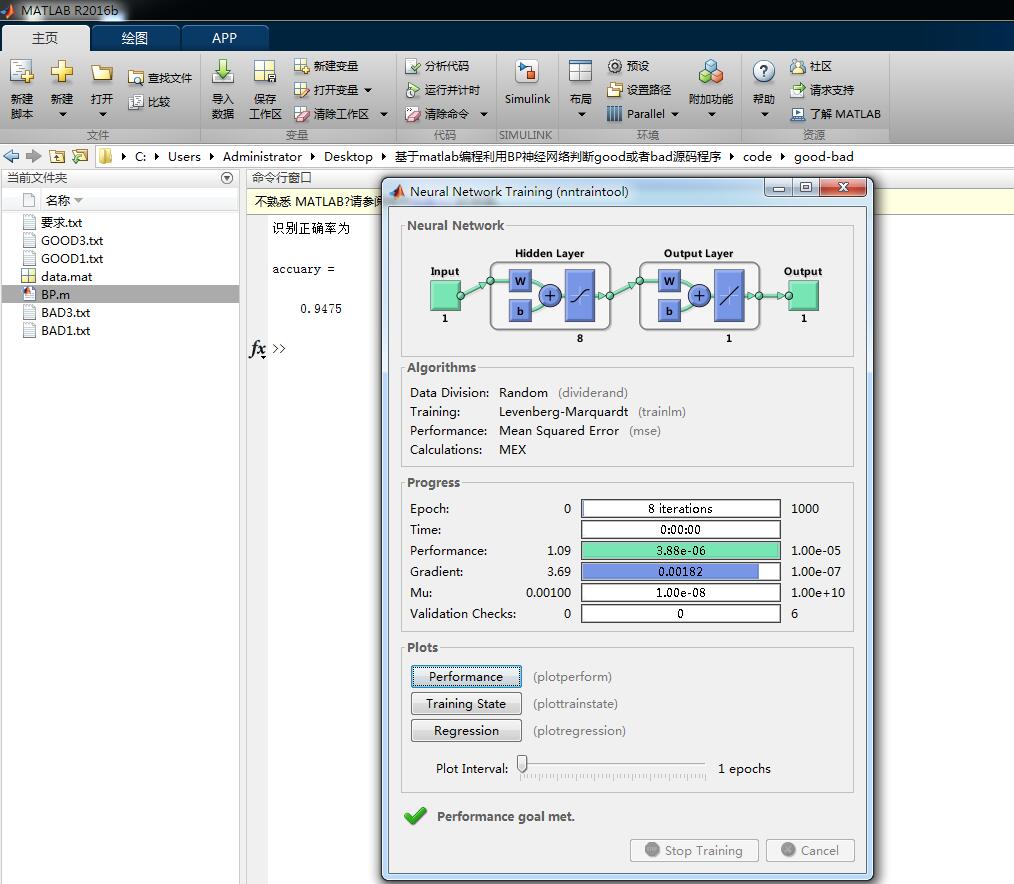Screen dimensions: 1014x884
Task: Click the Training State plot button
Action: [x=466, y=704]
